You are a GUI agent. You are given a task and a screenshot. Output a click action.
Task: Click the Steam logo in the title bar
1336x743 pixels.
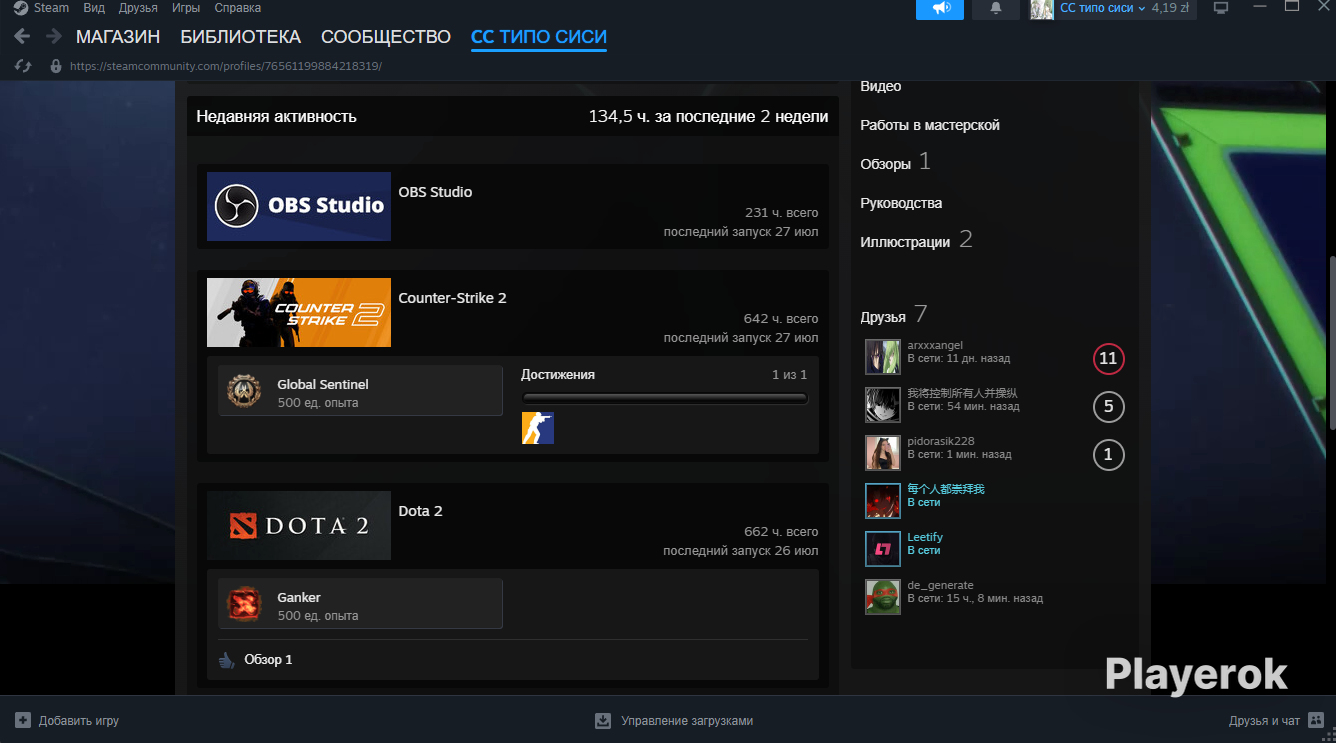click(x=21, y=8)
